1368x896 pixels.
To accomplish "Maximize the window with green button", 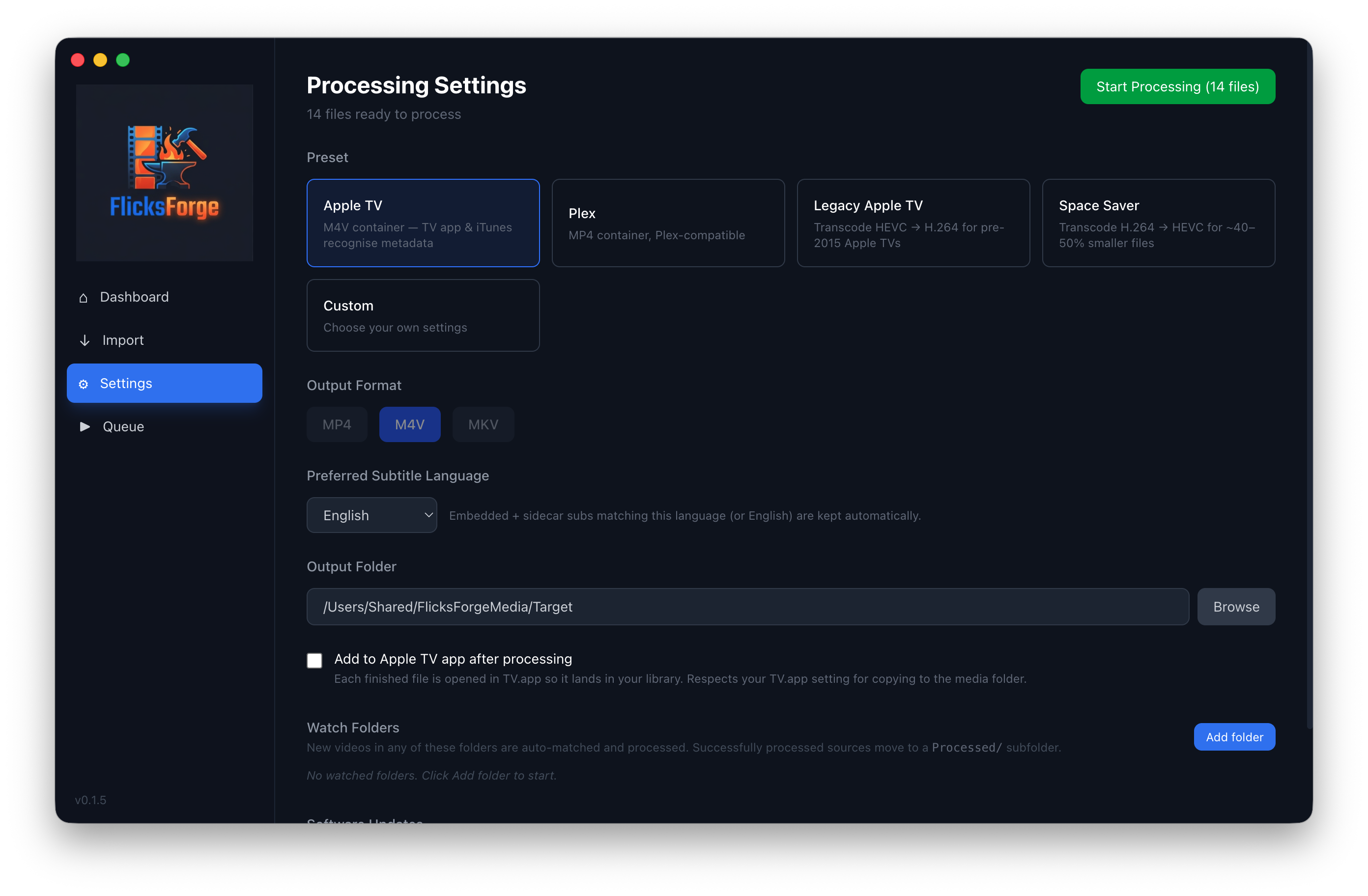I will coord(123,60).
